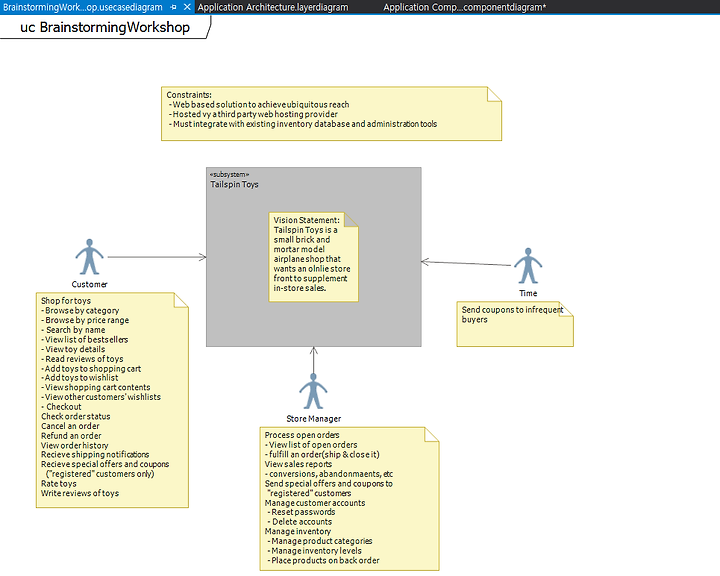Image resolution: width=720 pixels, height=576 pixels.
Task: Click 'Web based solution' constraint line
Action: pyautogui.click(x=259, y=104)
